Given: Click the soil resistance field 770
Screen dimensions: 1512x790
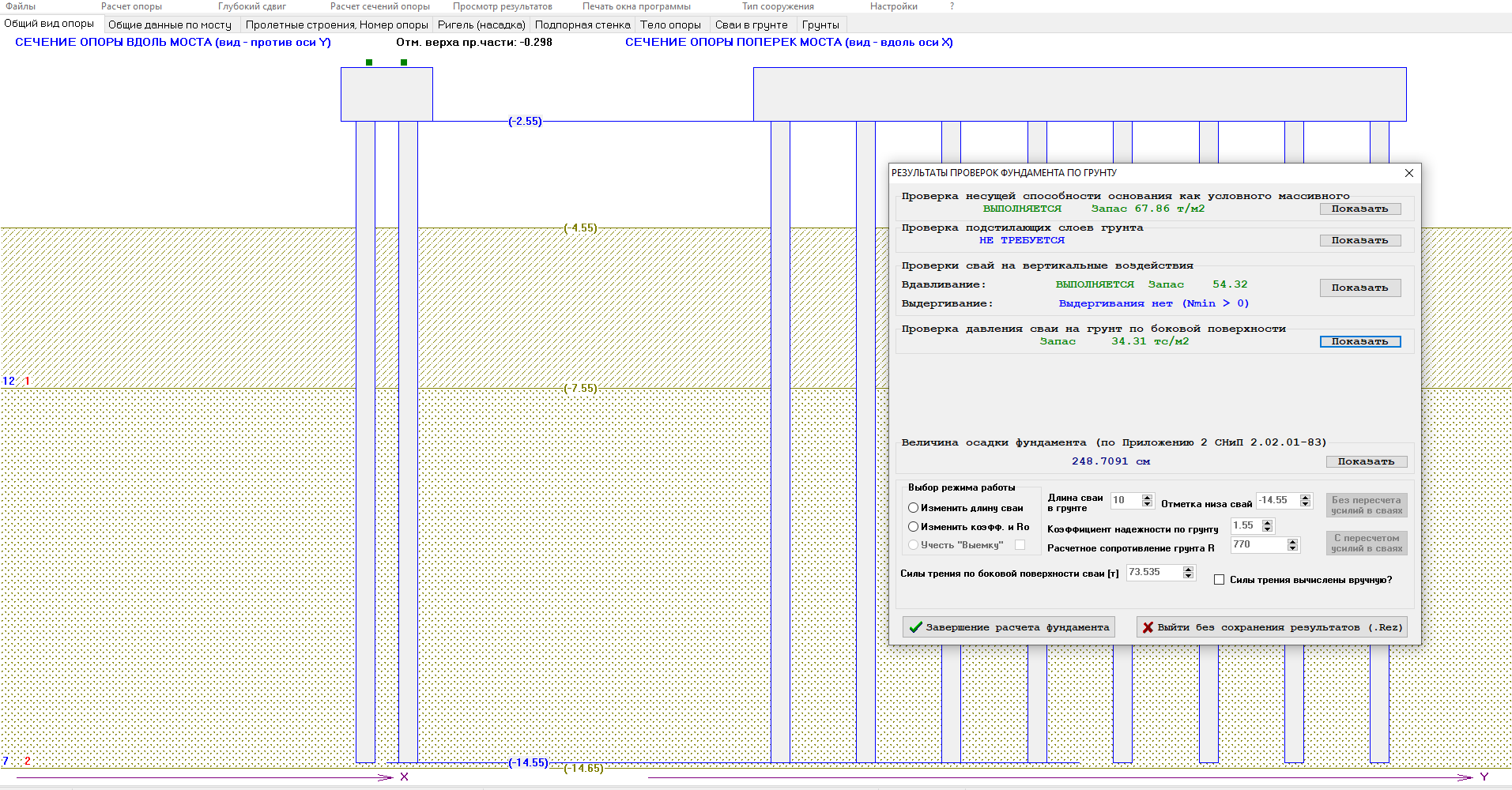Looking at the screenshot, I should click(1259, 544).
